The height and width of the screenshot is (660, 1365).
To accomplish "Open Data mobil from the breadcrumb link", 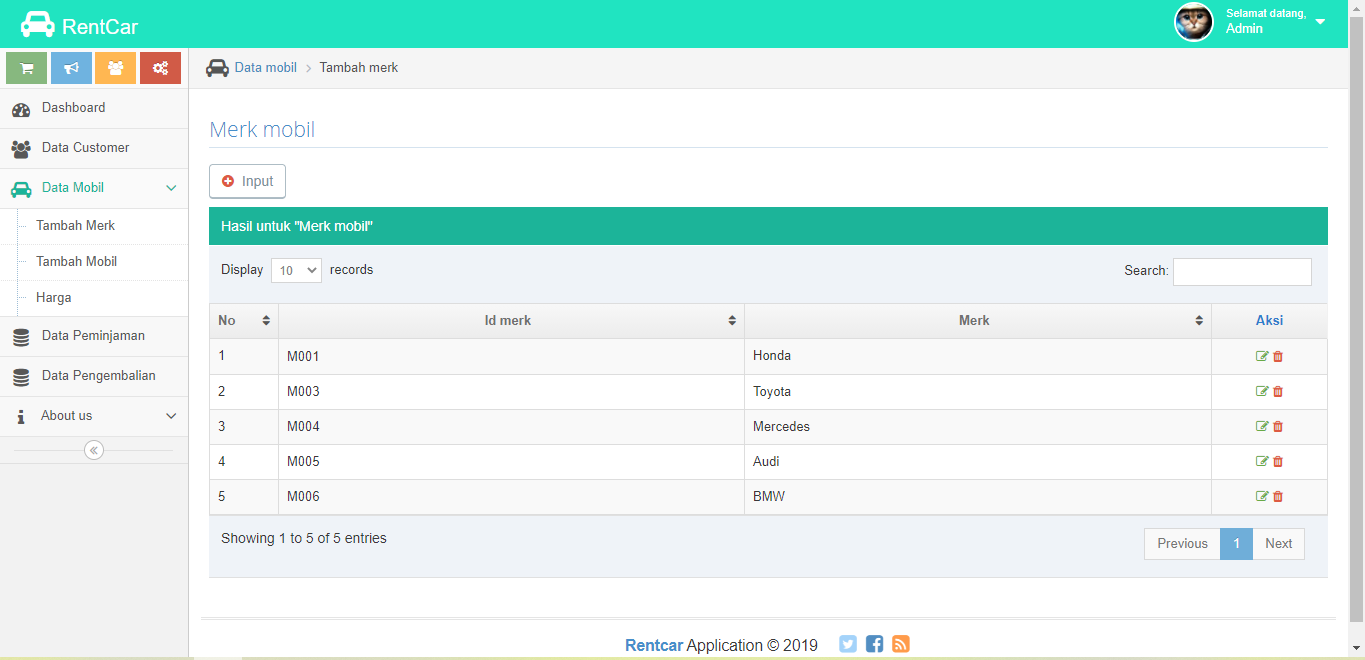I will (265, 67).
